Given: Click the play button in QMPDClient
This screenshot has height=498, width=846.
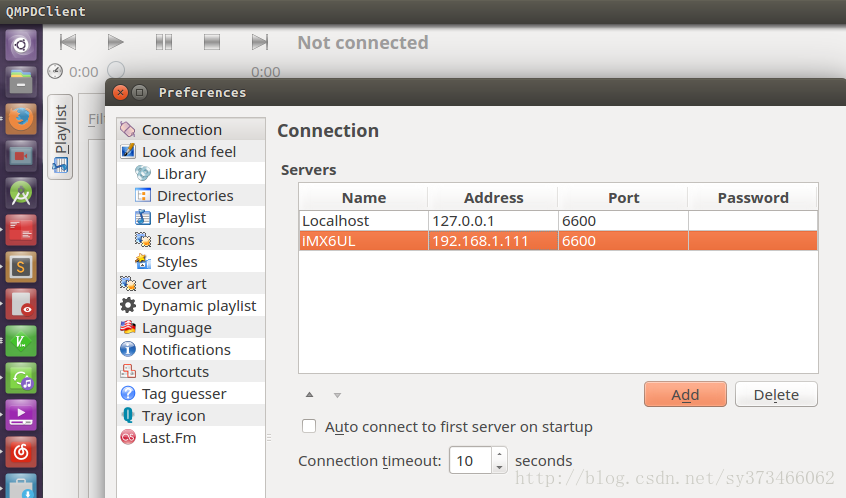Looking at the screenshot, I should pos(115,42).
